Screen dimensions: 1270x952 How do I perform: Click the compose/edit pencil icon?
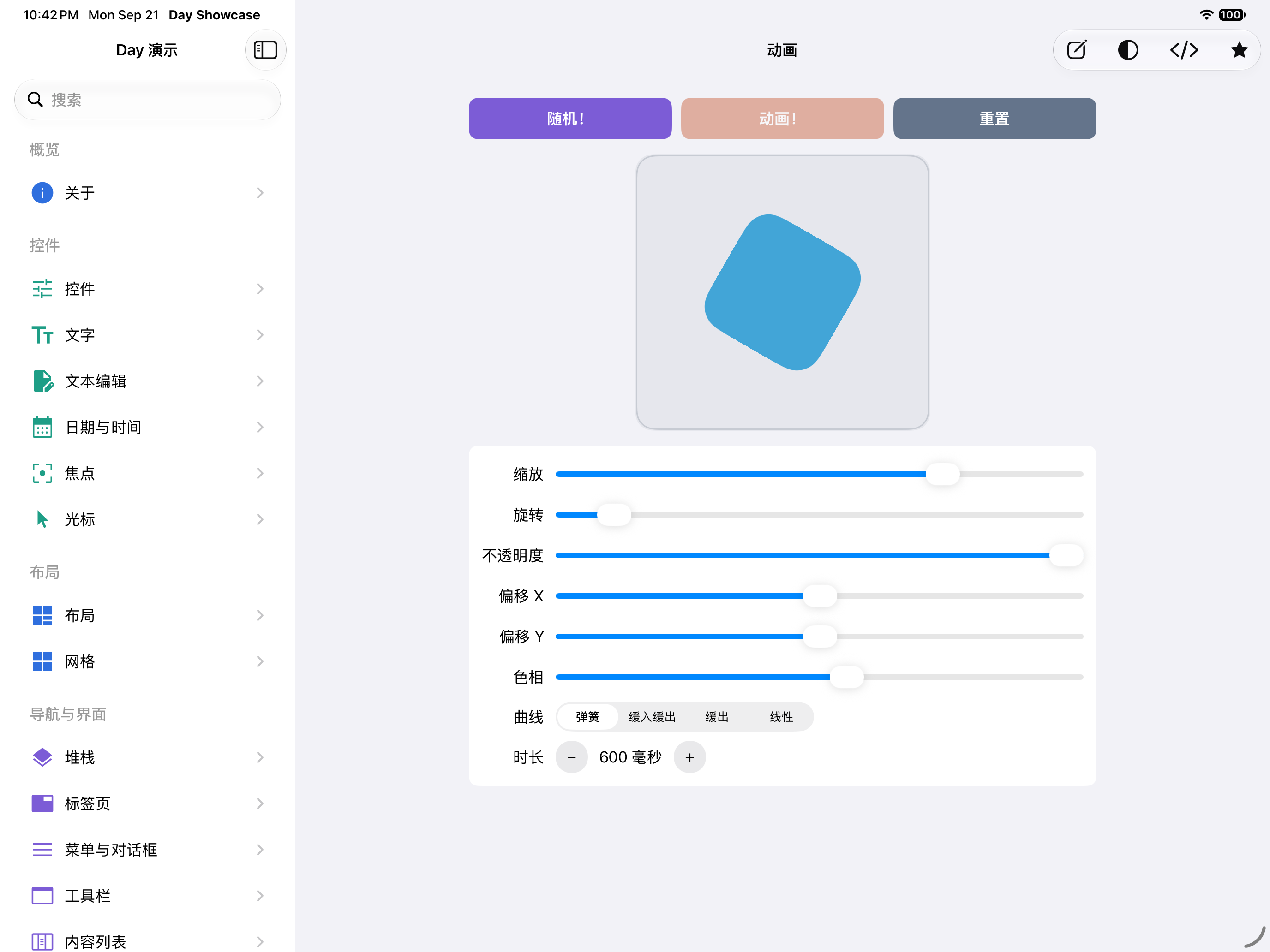tap(1077, 50)
